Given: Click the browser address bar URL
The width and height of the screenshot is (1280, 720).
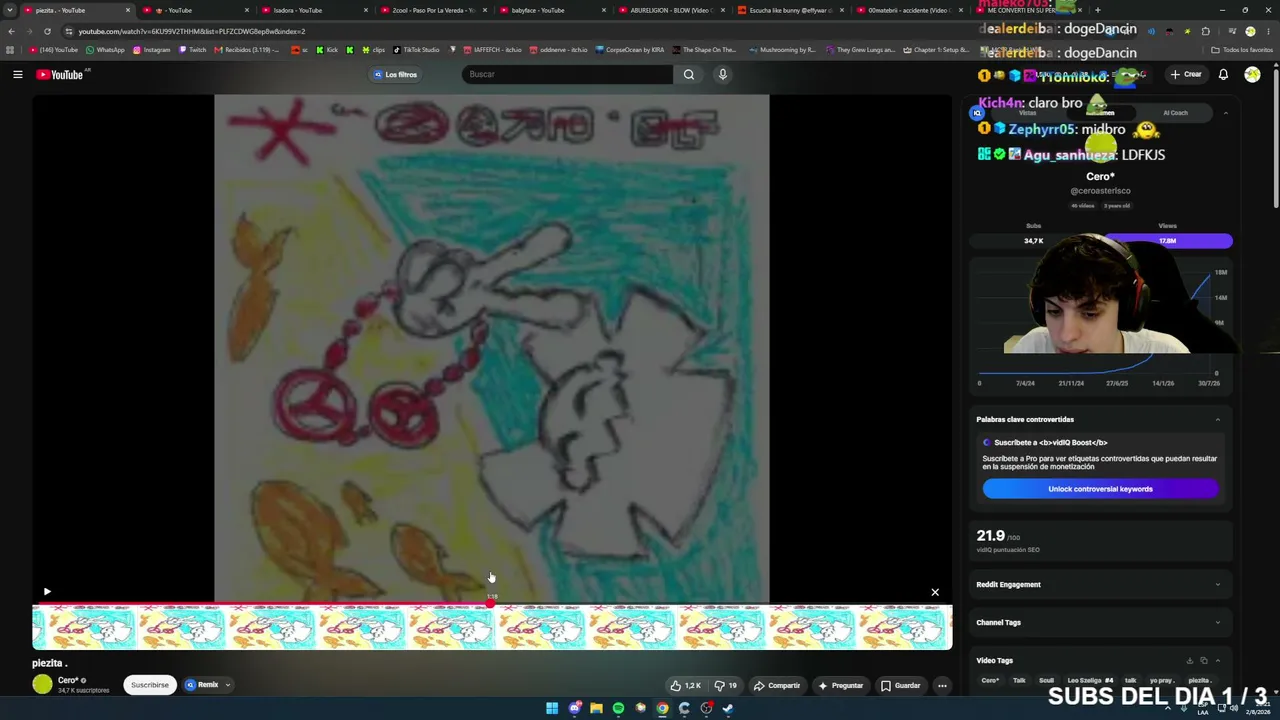Looking at the screenshot, I should (x=192, y=31).
